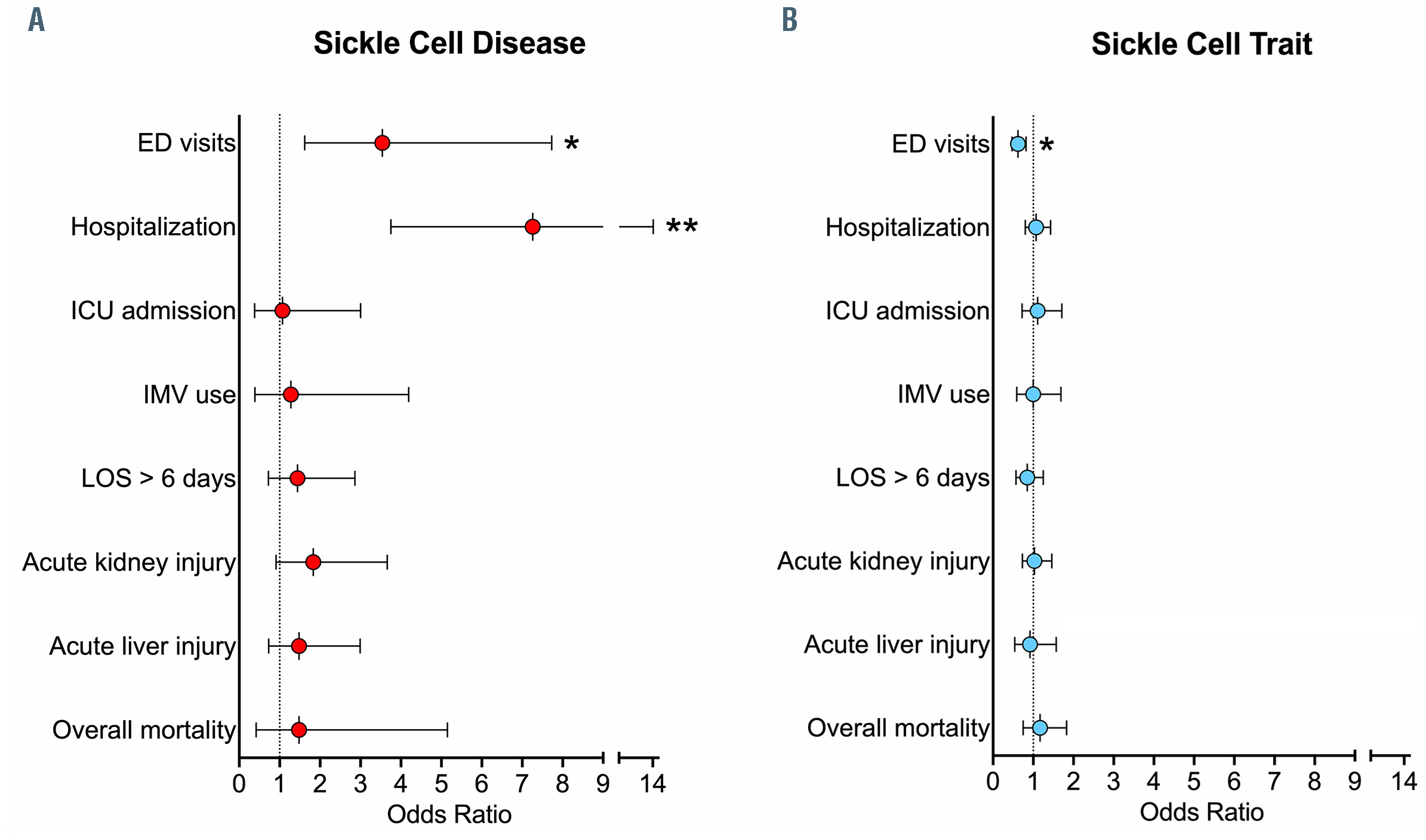Click the Odds Ratio axis label under panel B
Viewport: 1426px width, 840px height.
point(1202,812)
